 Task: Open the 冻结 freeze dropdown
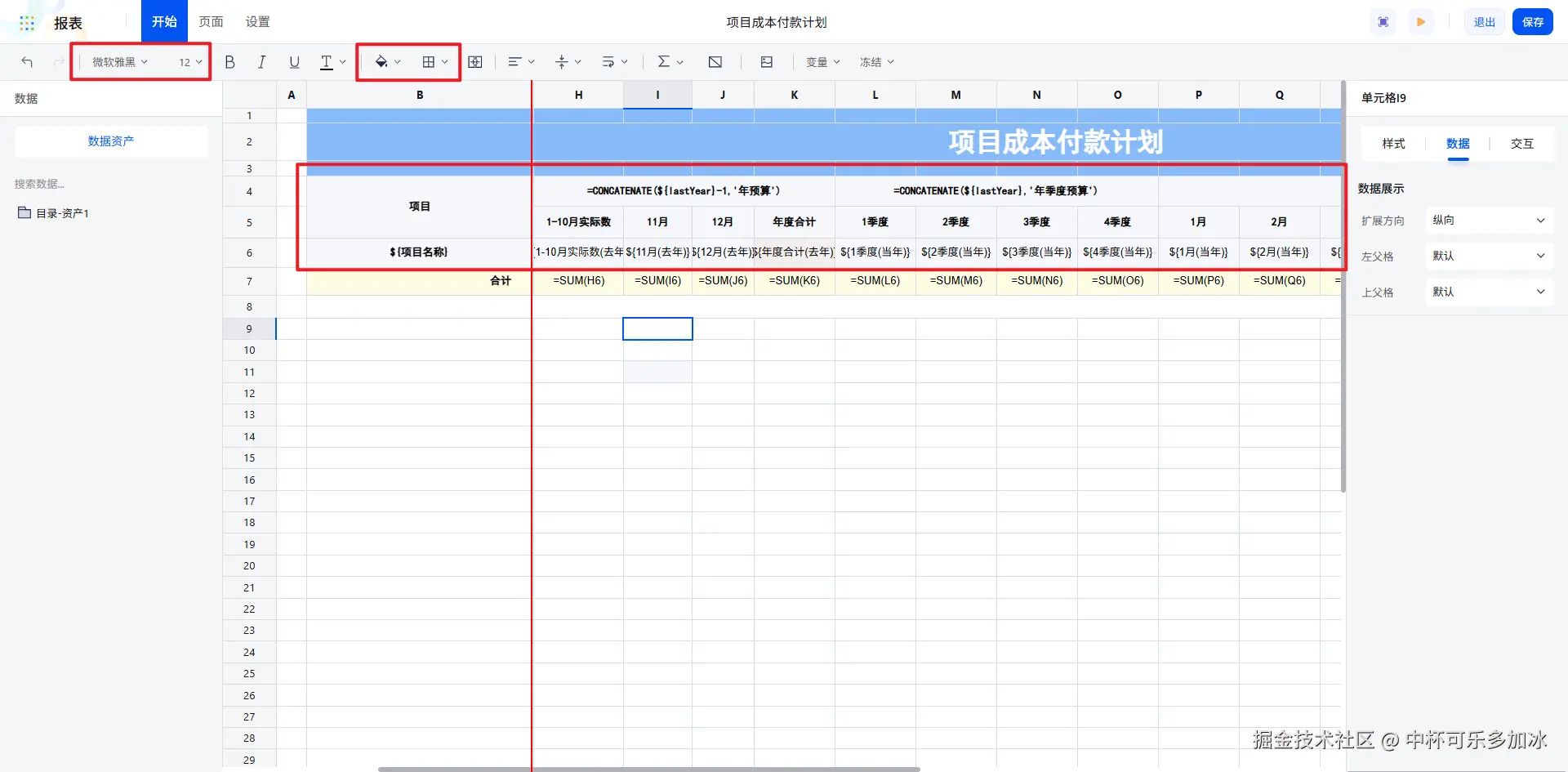pyautogui.click(x=877, y=62)
